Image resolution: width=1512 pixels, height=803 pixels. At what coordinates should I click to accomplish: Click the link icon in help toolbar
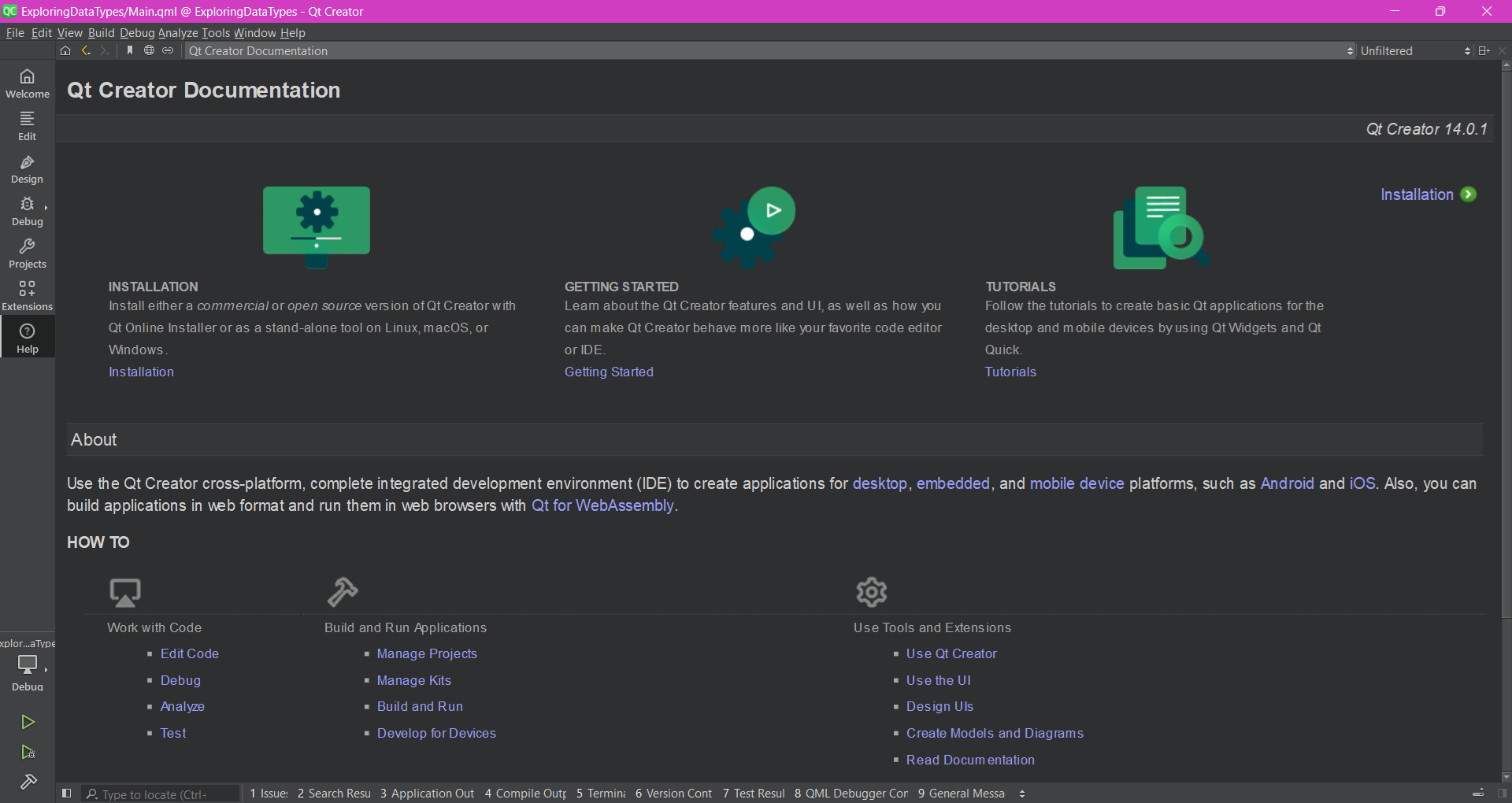click(168, 50)
